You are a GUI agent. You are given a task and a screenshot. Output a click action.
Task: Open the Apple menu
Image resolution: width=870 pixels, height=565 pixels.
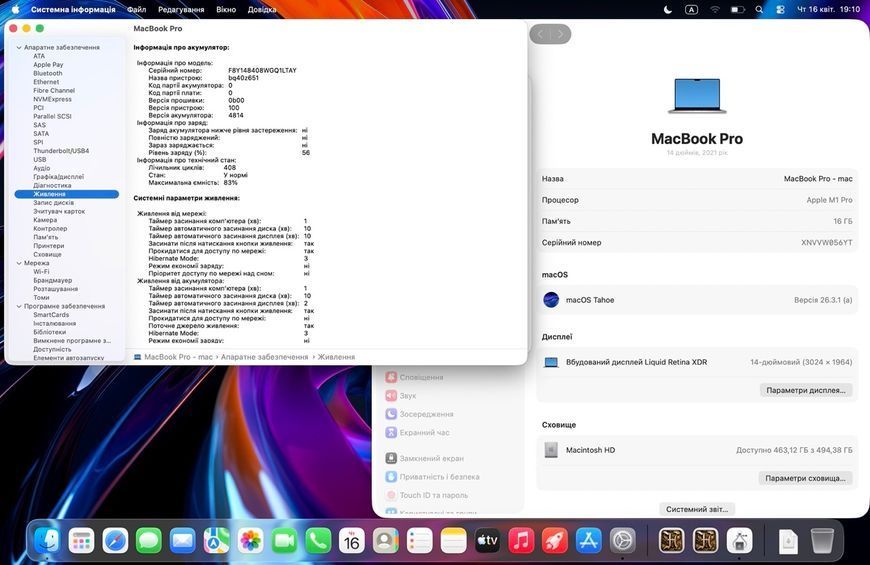click(x=16, y=9)
